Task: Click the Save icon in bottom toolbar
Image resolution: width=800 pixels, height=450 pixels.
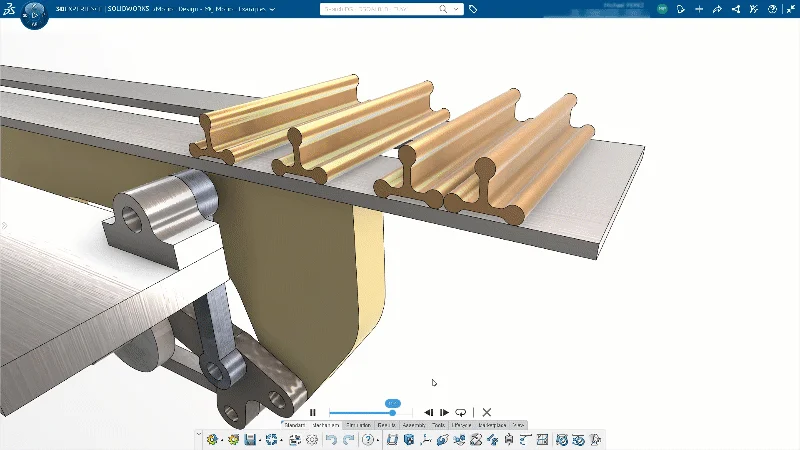Action: pos(250,439)
